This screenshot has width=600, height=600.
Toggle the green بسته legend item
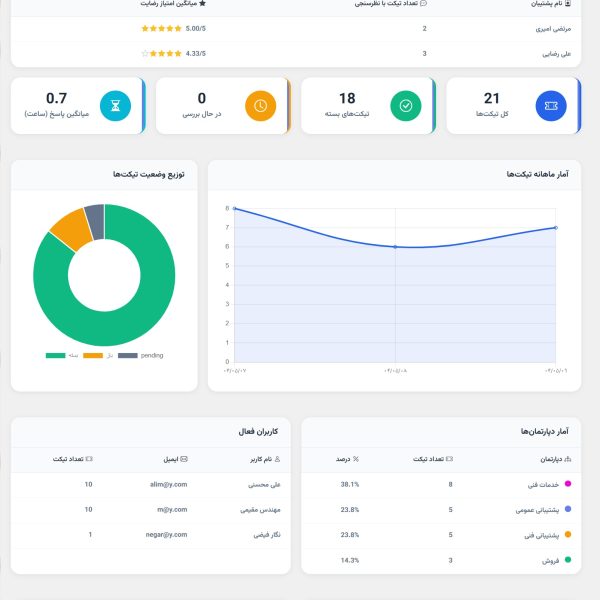point(61,356)
